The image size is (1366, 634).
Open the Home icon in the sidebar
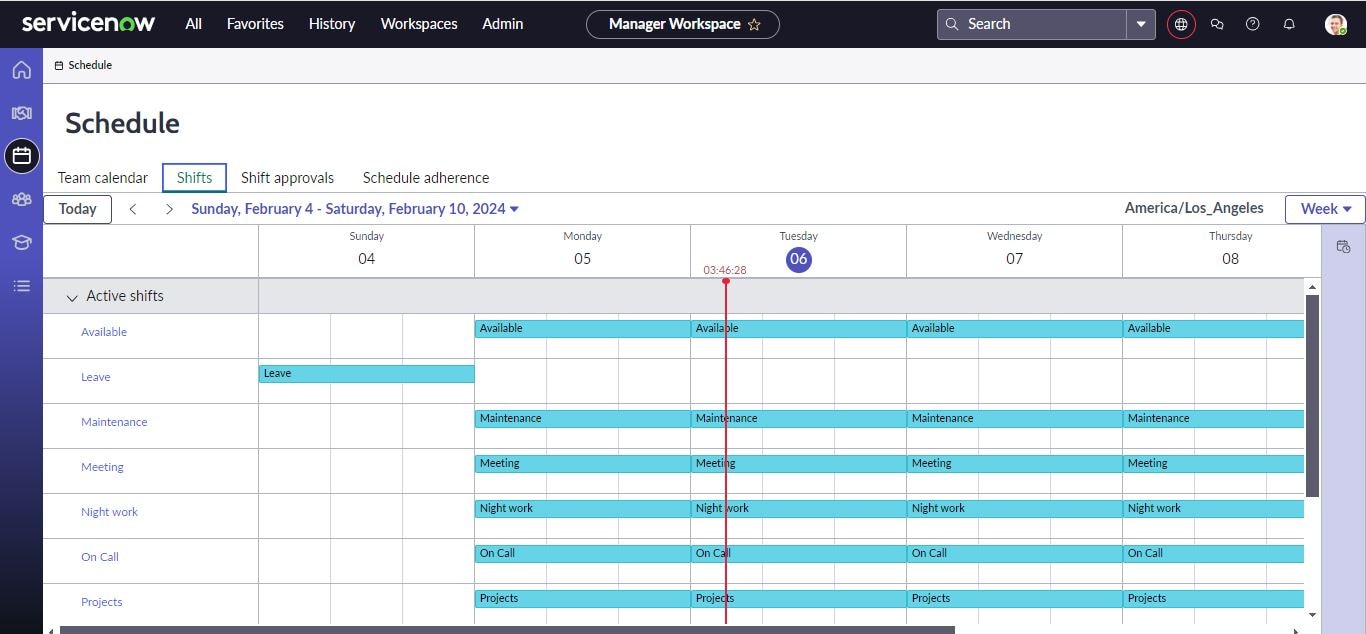coord(22,70)
